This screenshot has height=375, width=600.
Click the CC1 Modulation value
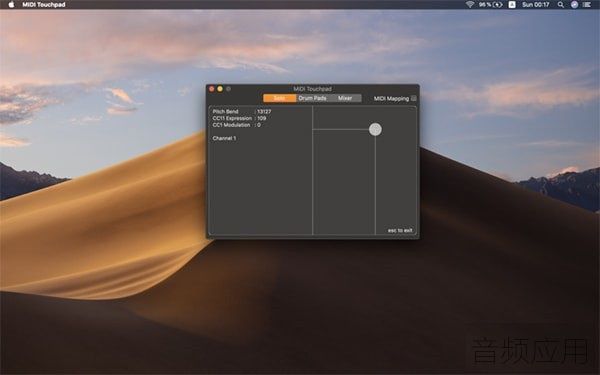tap(259, 125)
